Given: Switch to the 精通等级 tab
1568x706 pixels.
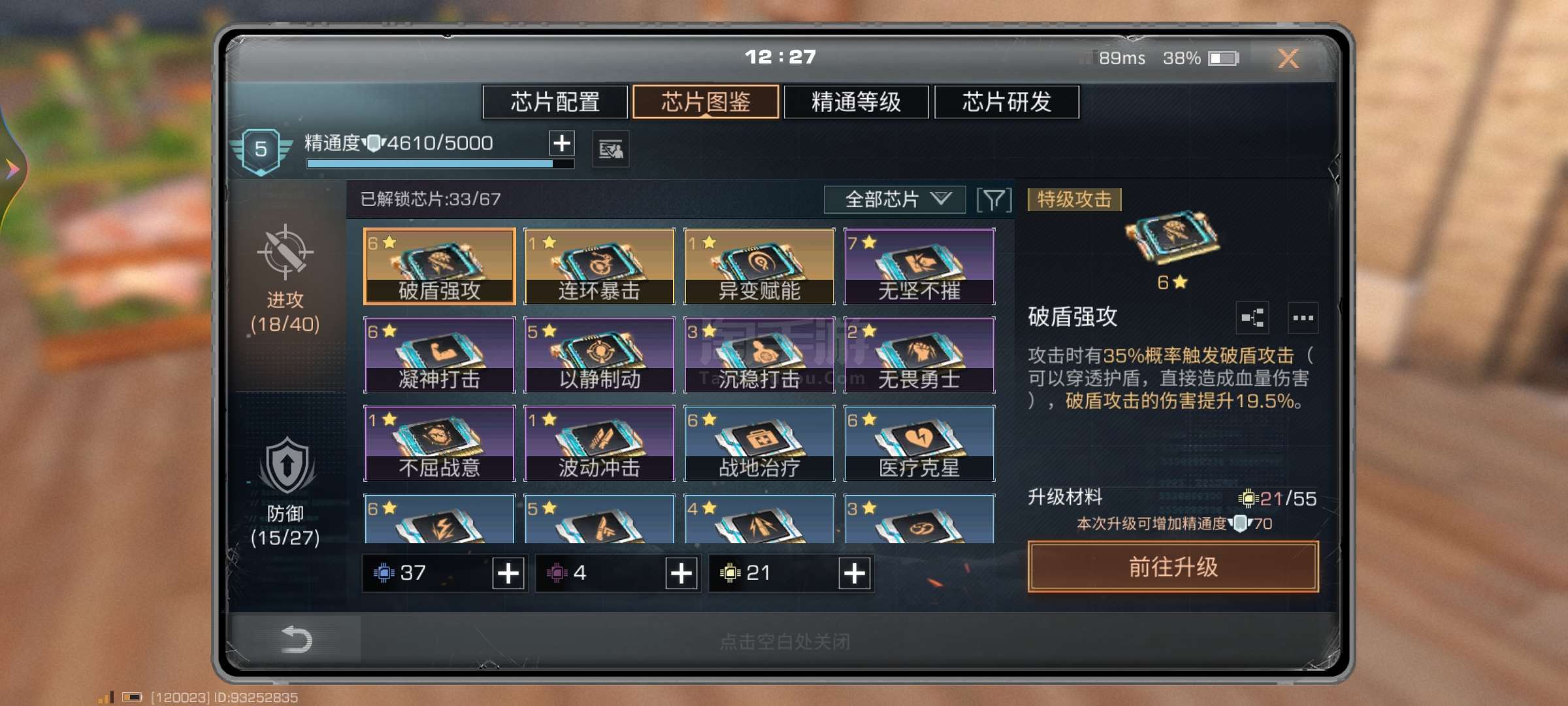Looking at the screenshot, I should (856, 102).
